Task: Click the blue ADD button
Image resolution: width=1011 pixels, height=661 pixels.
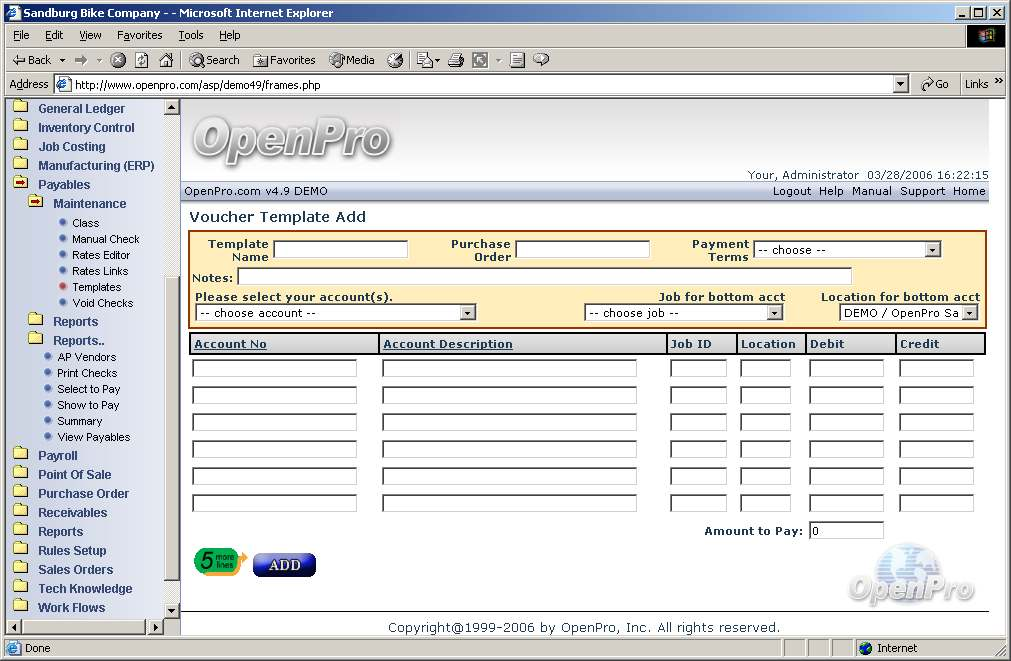Action: (284, 565)
